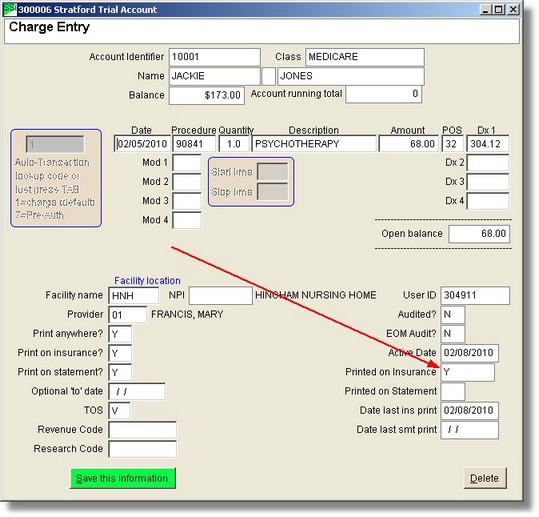Click the User ID field 304911
539x517 pixels.
(x=475, y=296)
